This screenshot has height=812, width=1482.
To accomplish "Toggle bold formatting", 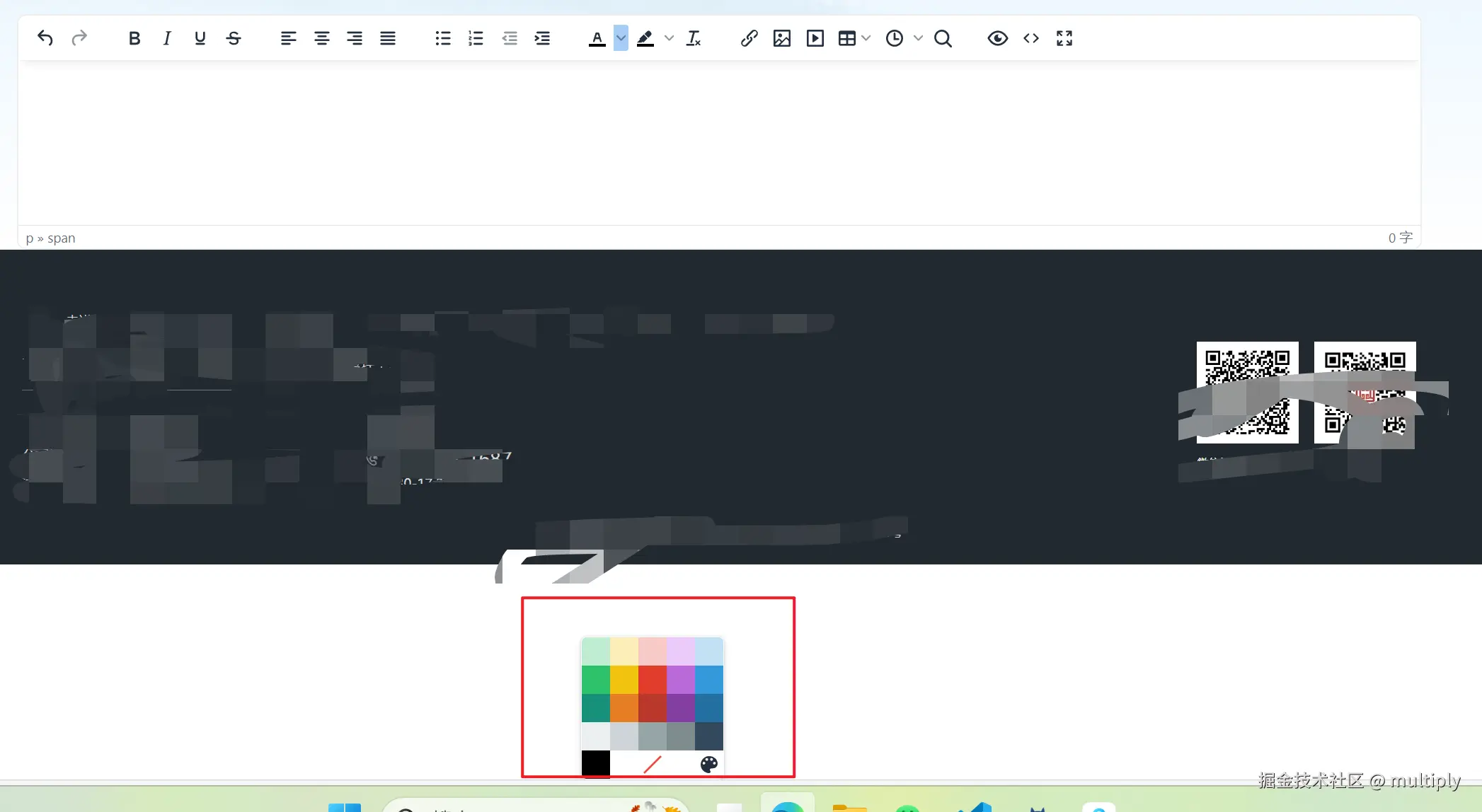I will click(x=134, y=38).
